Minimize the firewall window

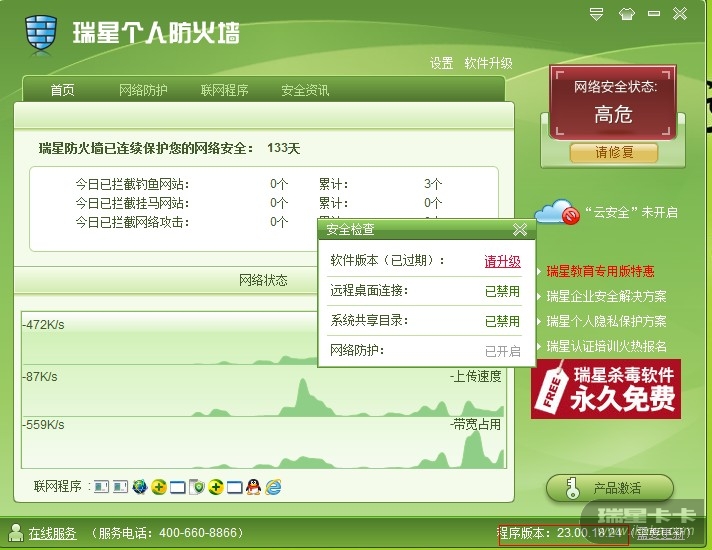coord(654,14)
